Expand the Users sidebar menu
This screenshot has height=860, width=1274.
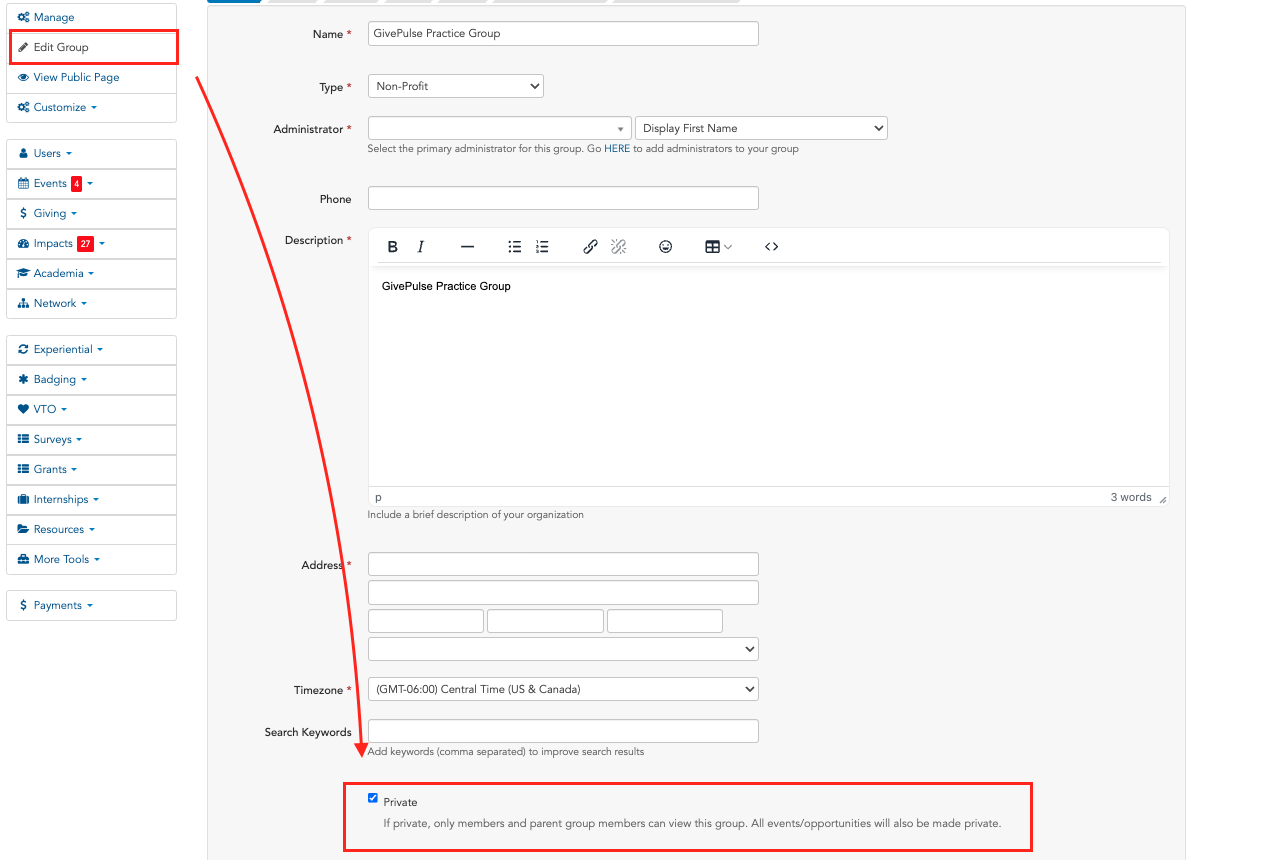tap(91, 154)
